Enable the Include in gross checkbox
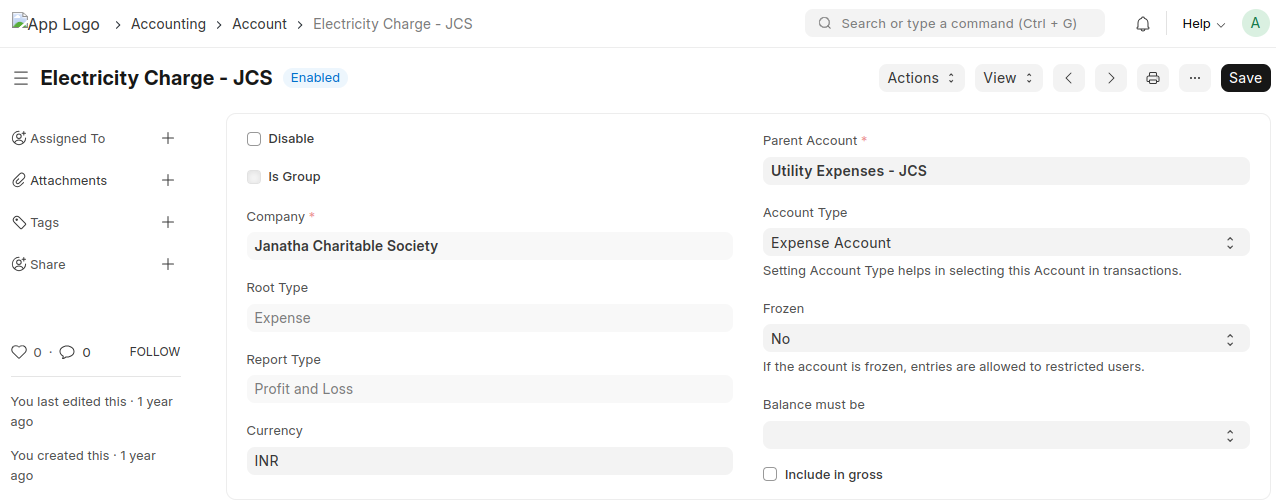Viewport: 1276px width, 502px height. coord(770,475)
